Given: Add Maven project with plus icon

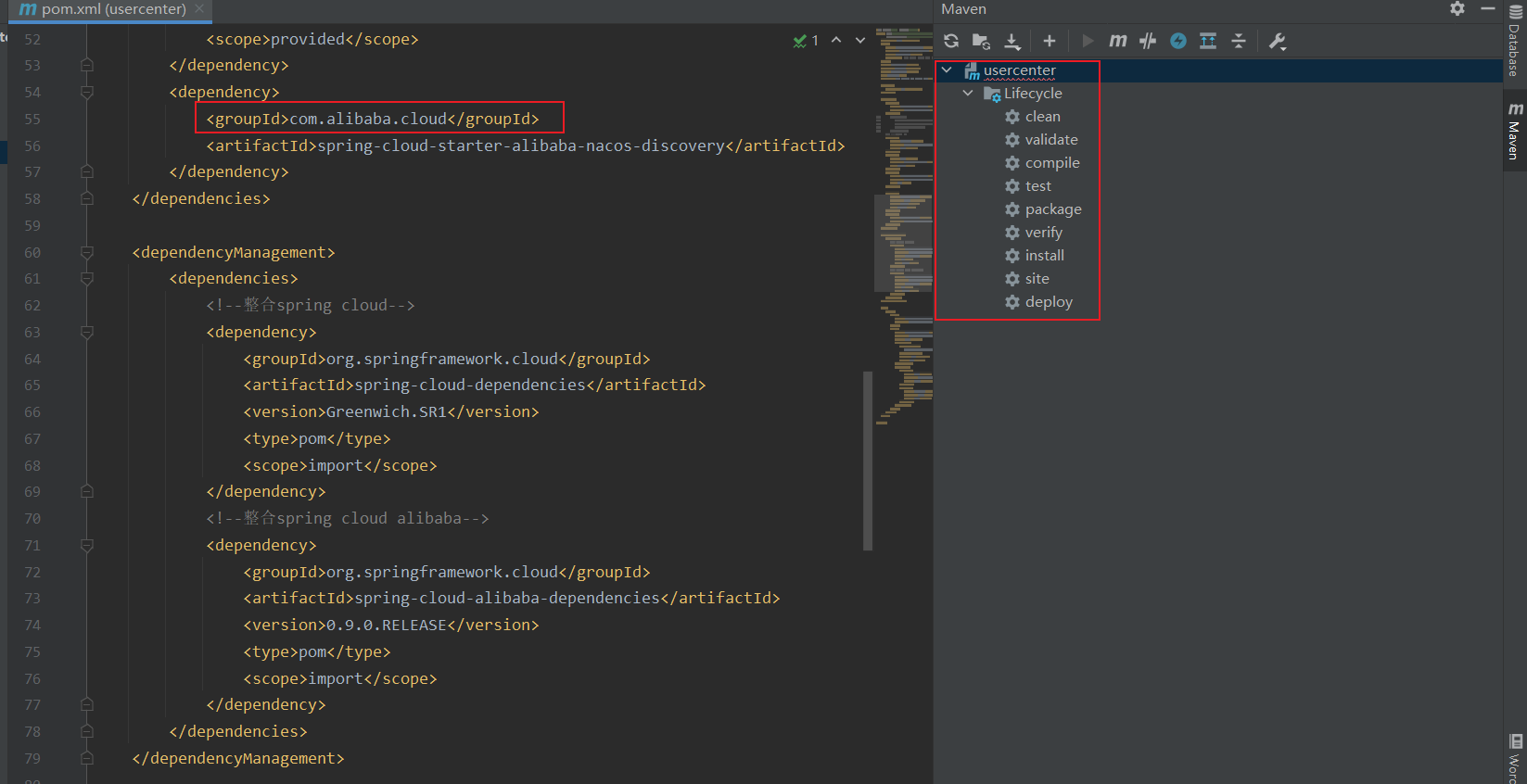Looking at the screenshot, I should click(x=1050, y=41).
